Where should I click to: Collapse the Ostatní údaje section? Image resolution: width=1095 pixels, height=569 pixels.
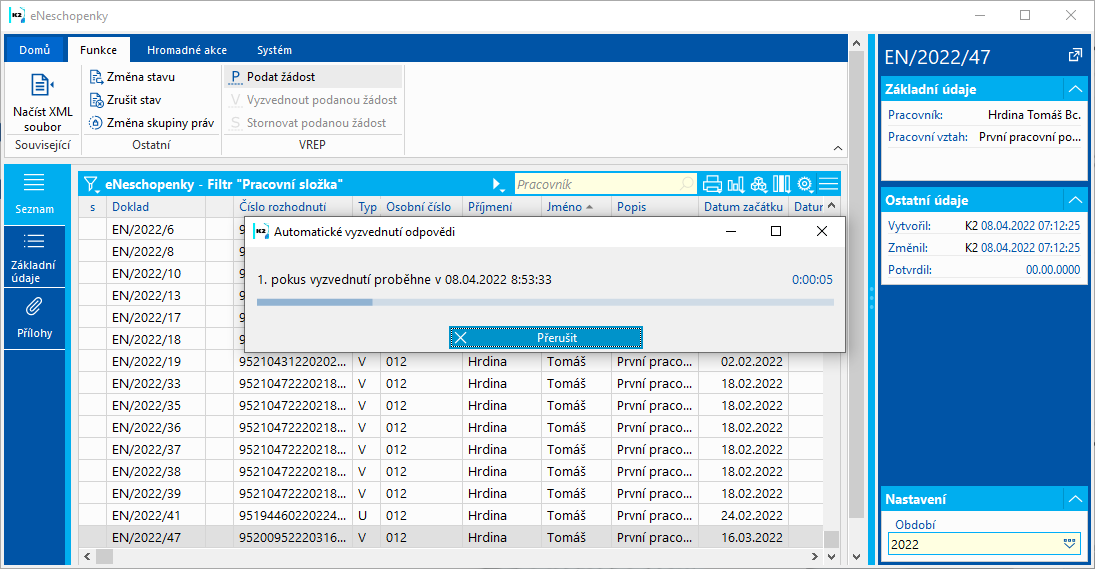1074,200
